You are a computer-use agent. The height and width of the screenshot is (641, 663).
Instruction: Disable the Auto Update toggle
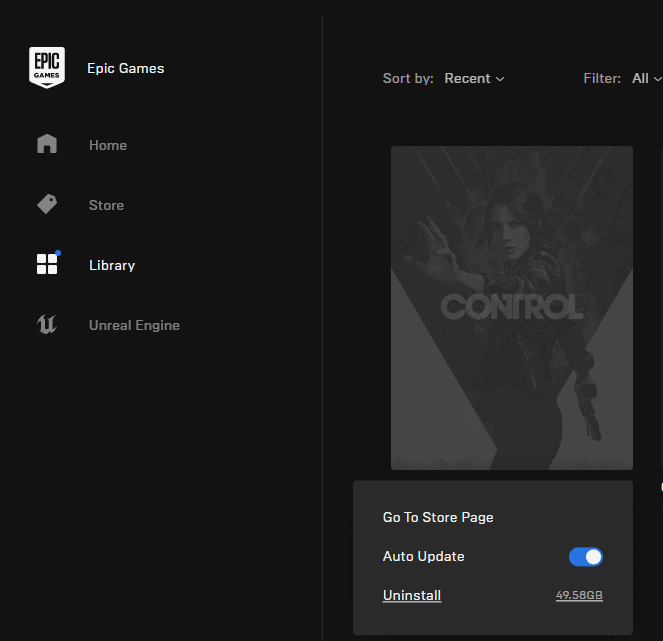pyautogui.click(x=586, y=556)
